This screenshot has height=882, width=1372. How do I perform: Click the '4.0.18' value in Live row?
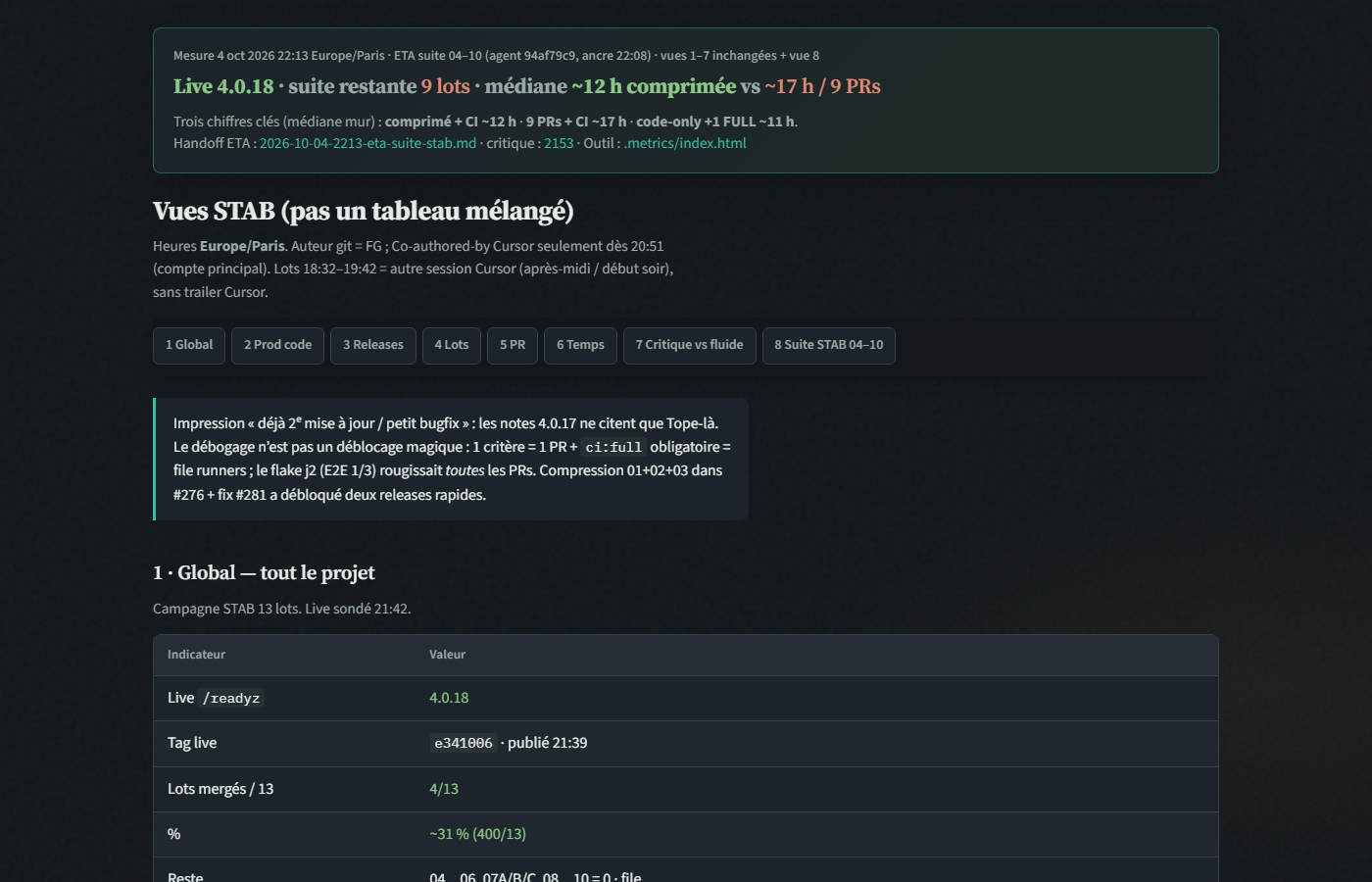coord(449,698)
